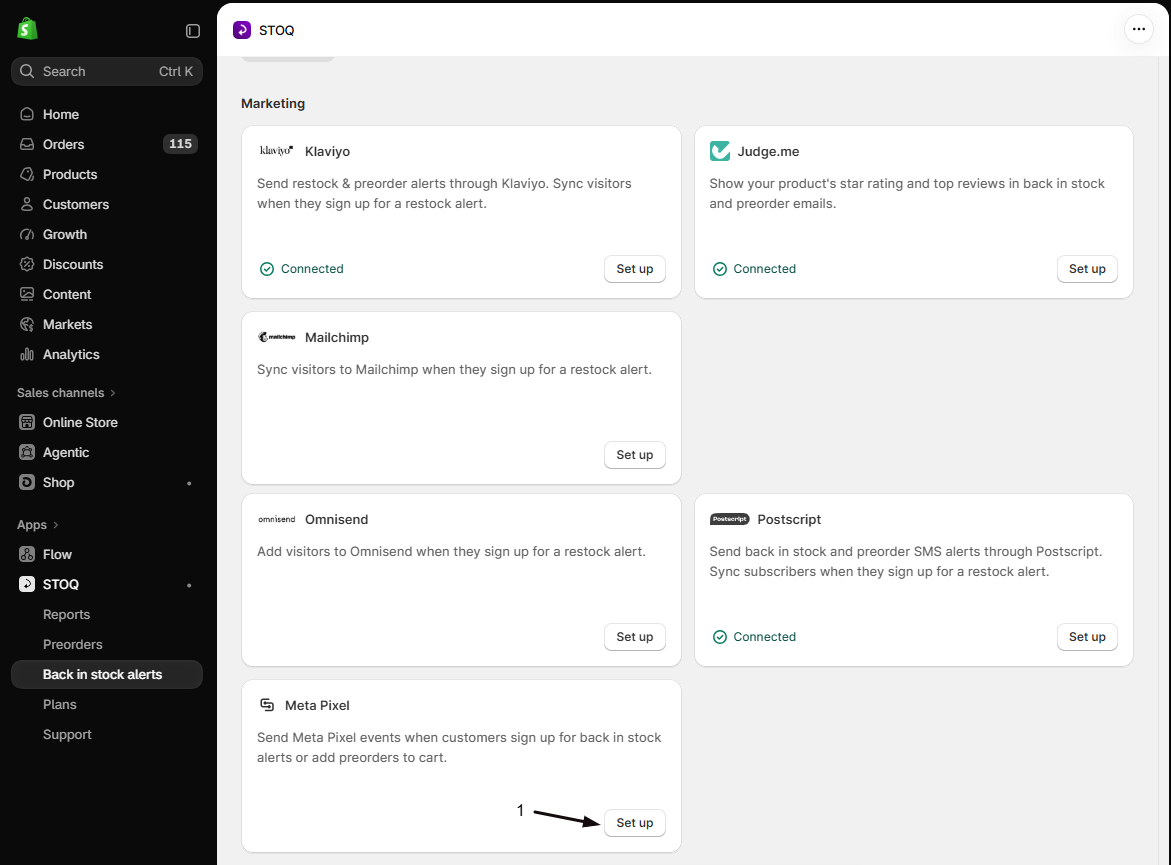Viewport: 1171px width, 865px height.
Task: Click the Judge.me checkmark logo
Action: pyautogui.click(x=719, y=151)
